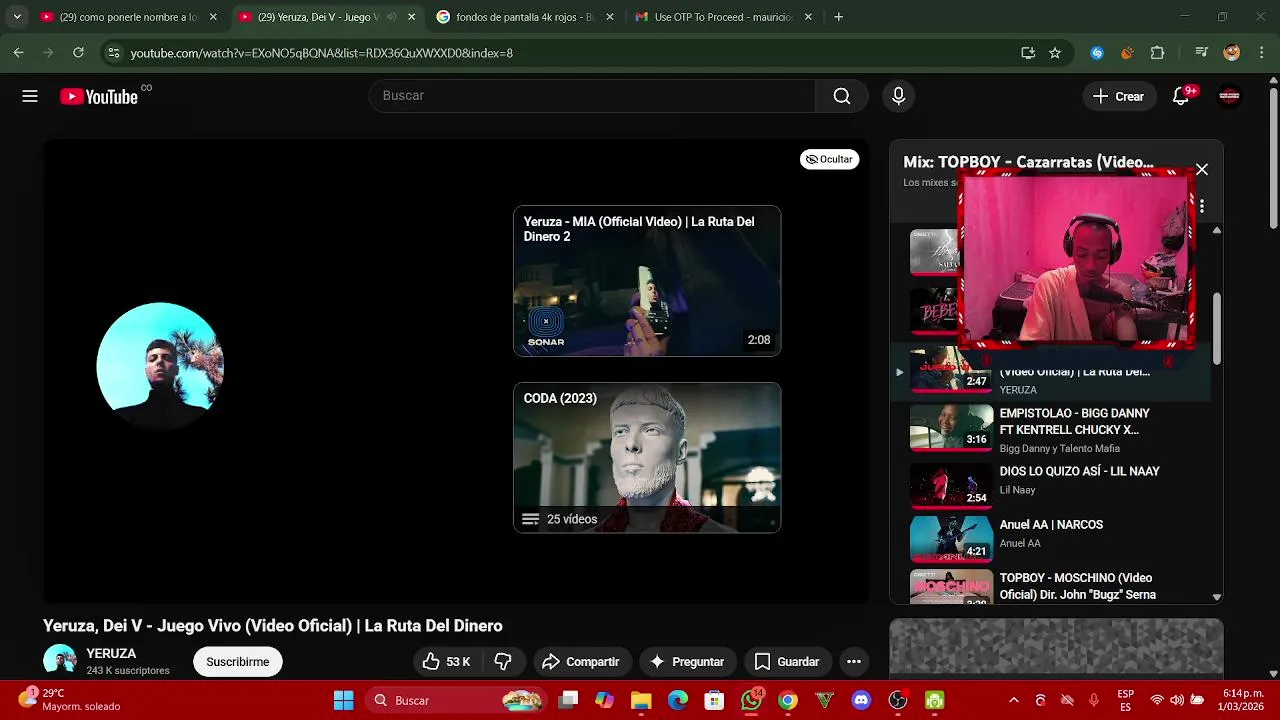Open Discord from the taskbar
The image size is (1280, 720).
861,700
